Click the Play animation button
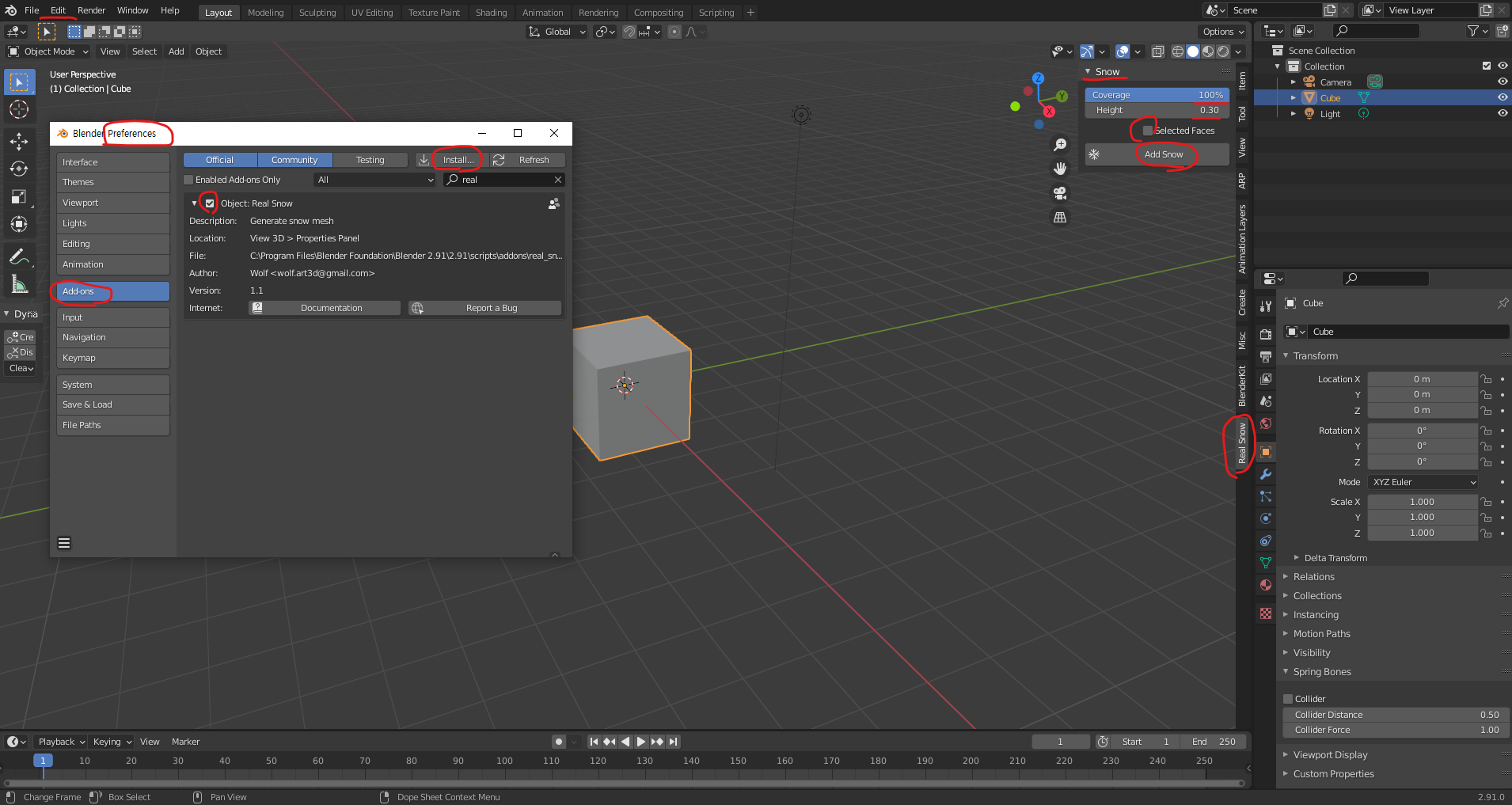 pyautogui.click(x=641, y=742)
